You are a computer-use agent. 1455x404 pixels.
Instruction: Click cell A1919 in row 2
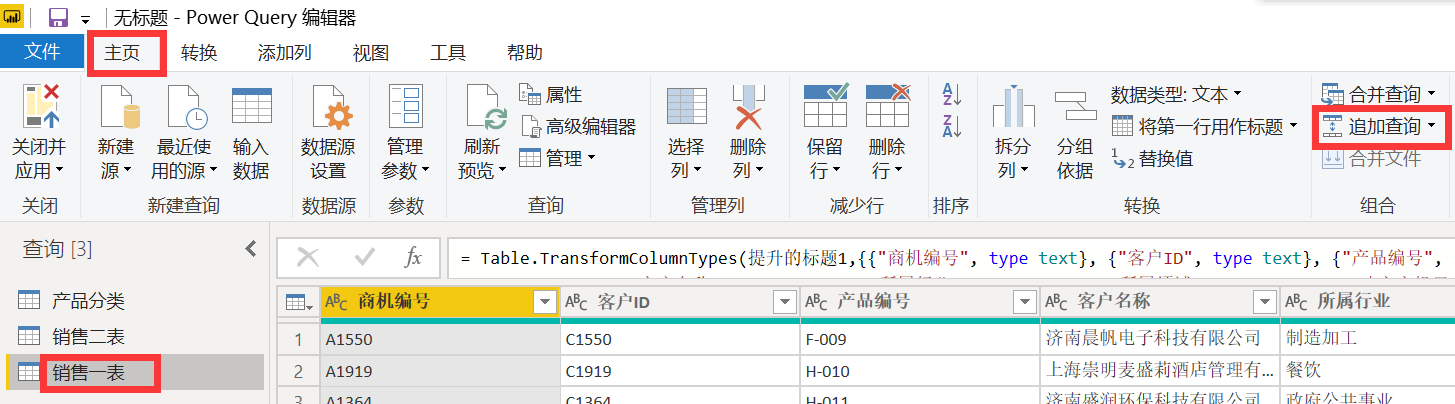tap(440, 370)
